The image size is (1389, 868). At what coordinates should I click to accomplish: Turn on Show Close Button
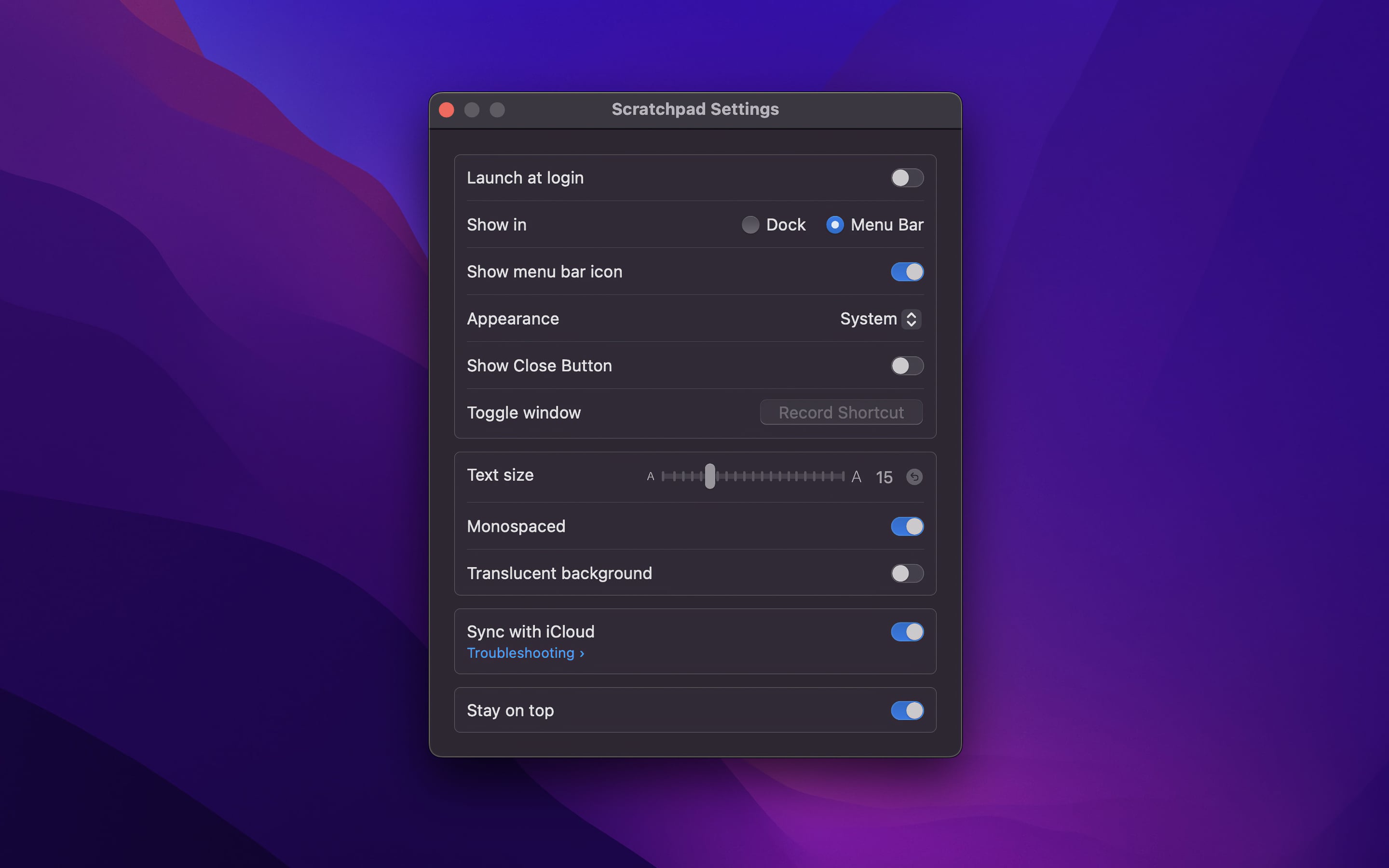908,366
